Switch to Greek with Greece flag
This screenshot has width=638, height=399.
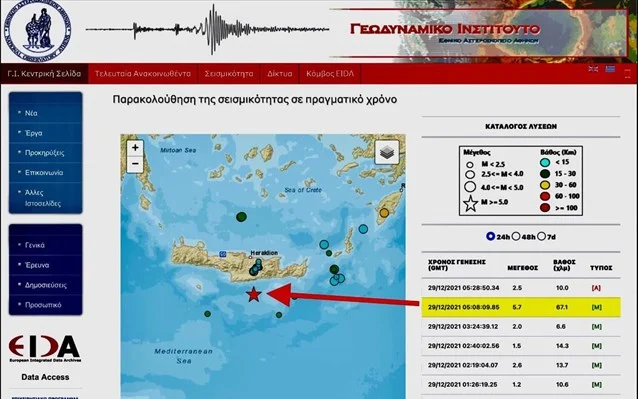[610, 69]
